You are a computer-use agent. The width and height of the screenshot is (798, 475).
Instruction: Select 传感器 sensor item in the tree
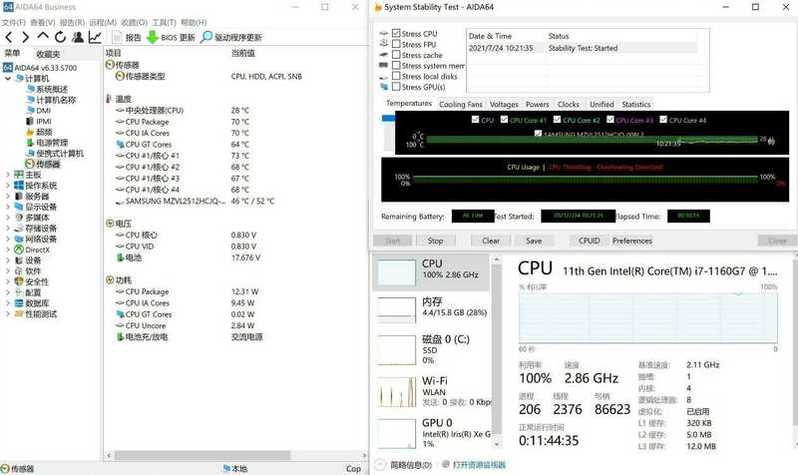pos(43,164)
